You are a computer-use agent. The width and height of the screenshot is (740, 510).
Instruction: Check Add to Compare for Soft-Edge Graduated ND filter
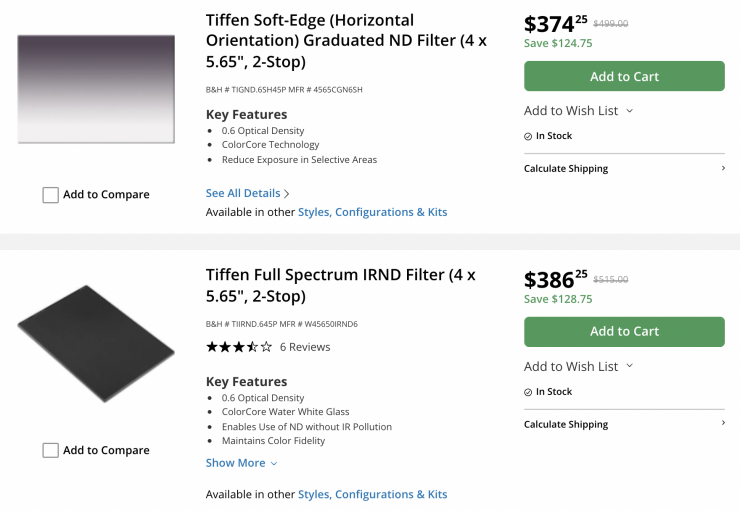pos(51,195)
